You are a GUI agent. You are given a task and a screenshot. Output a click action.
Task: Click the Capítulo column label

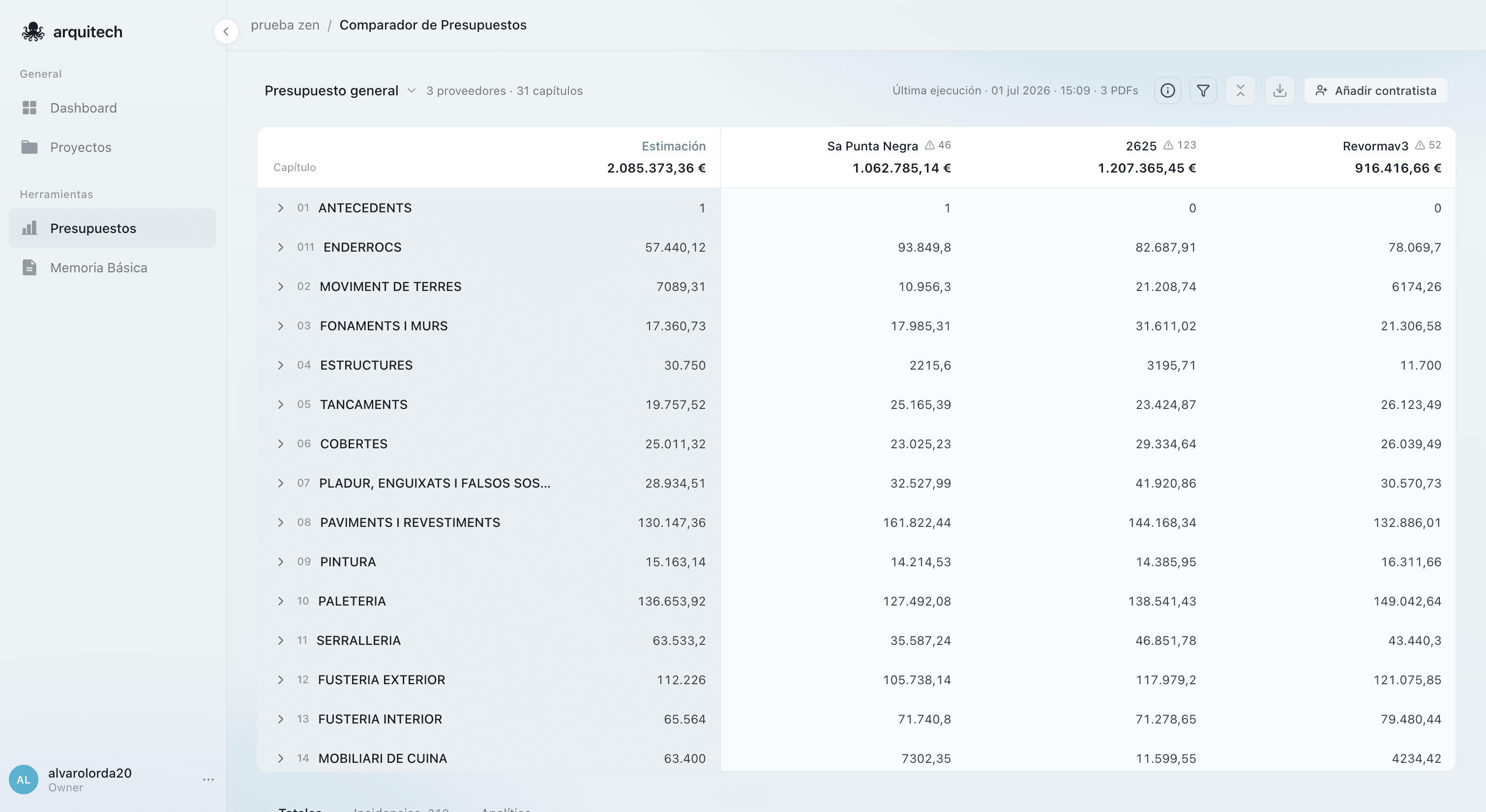coord(295,167)
